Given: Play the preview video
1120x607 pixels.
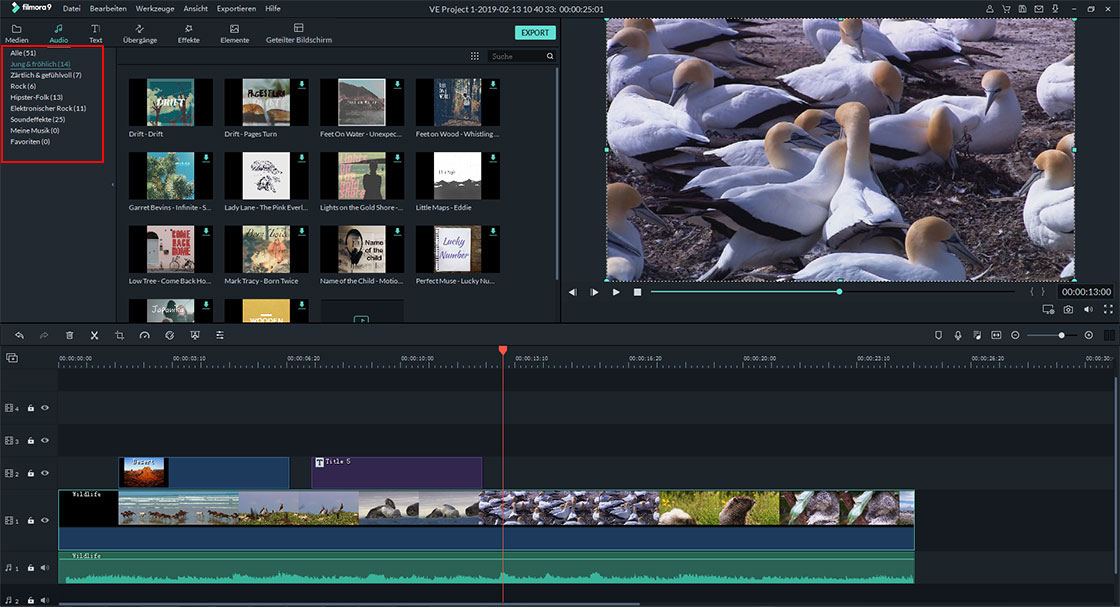Looking at the screenshot, I should pos(616,292).
